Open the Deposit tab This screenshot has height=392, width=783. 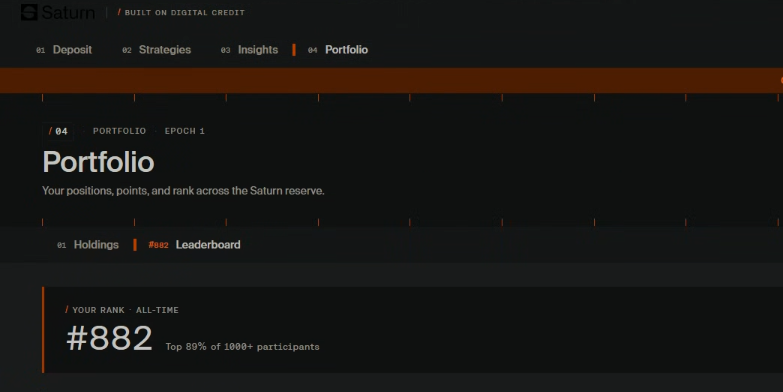64,50
